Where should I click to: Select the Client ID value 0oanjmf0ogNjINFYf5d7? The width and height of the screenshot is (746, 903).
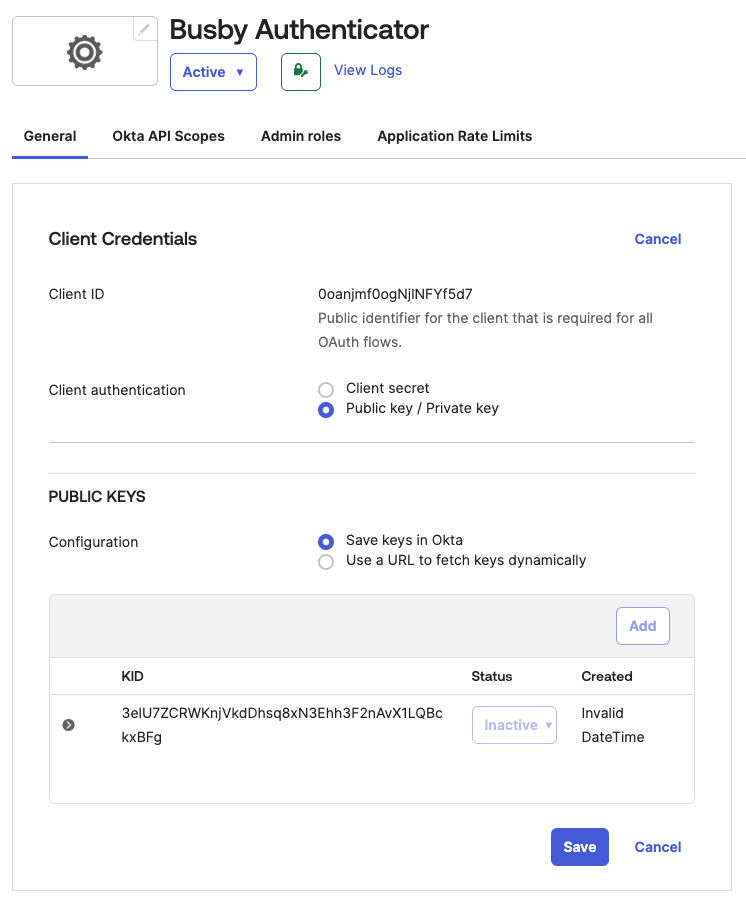[395, 294]
